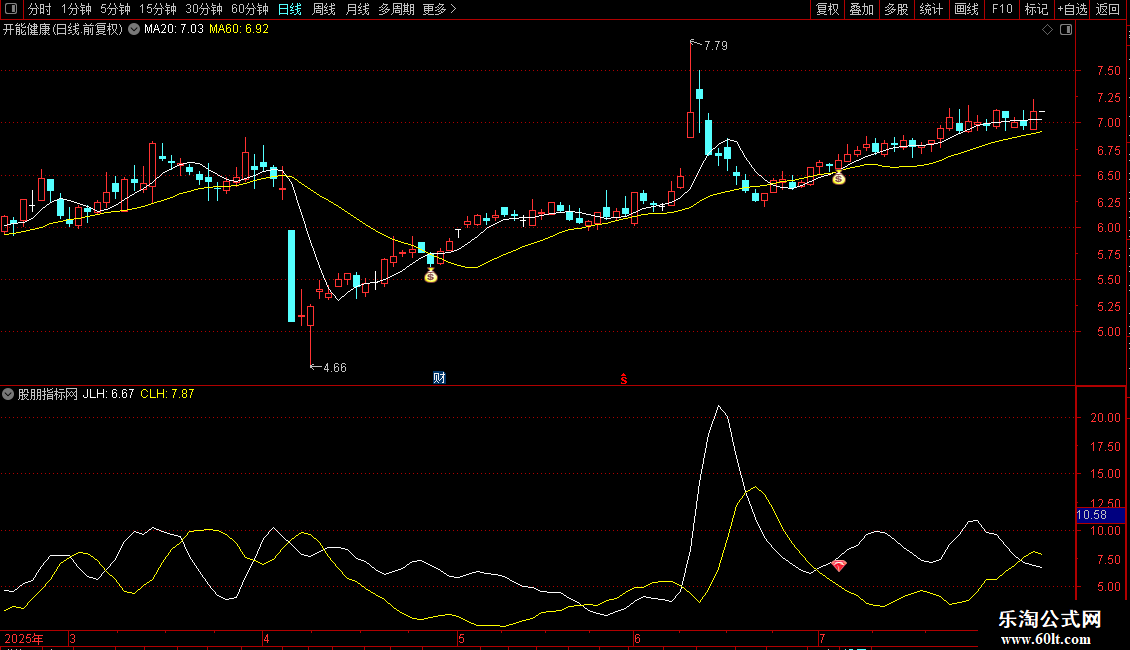Click the money bag marker on July candles
This screenshot has height=650, width=1130.
[839, 177]
